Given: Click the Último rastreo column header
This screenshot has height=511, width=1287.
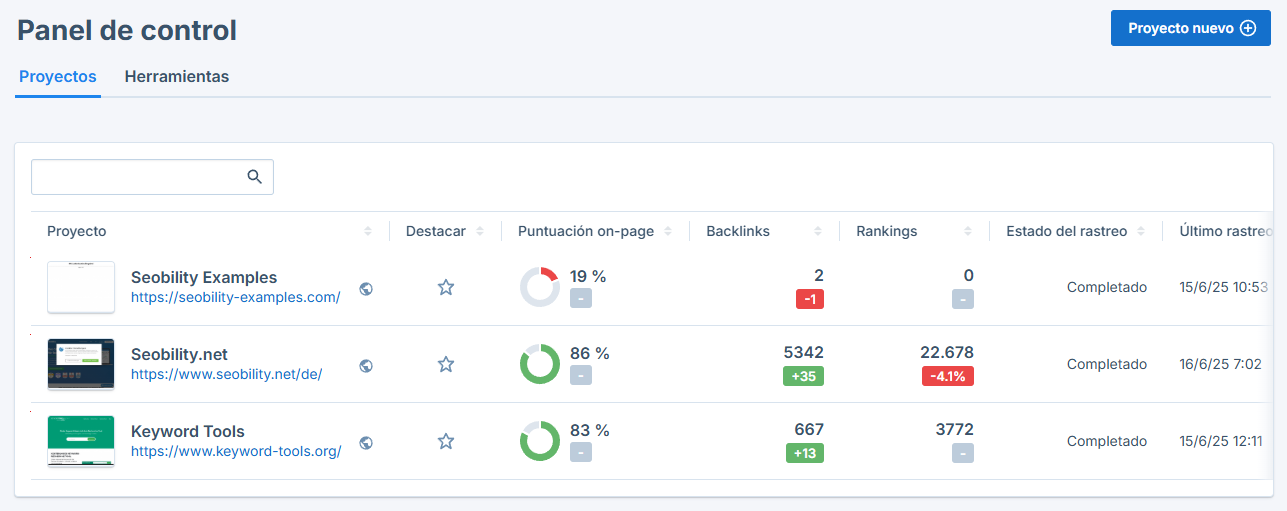Looking at the screenshot, I should (x=1225, y=231).
